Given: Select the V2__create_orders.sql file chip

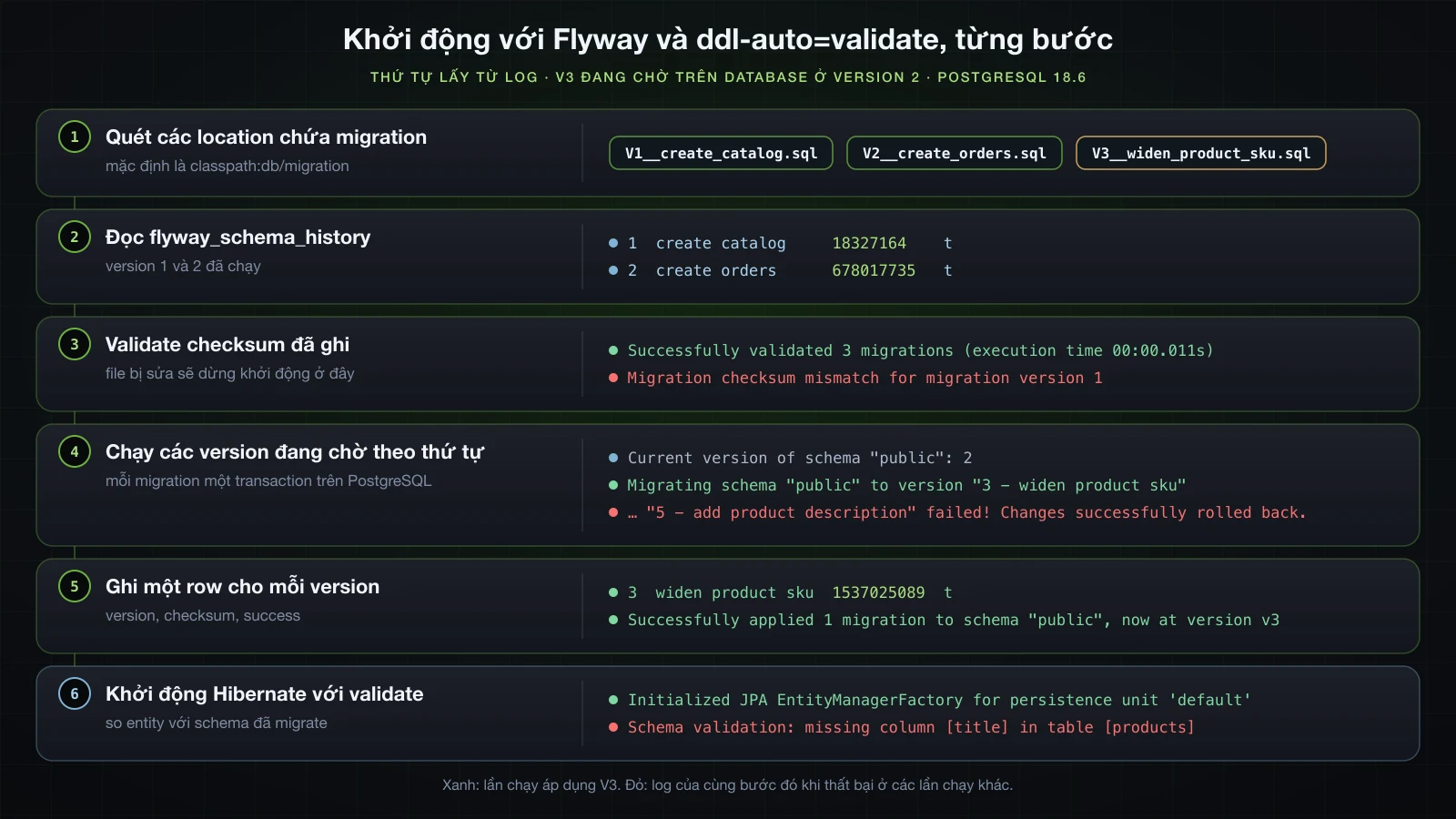Looking at the screenshot, I should tap(955, 153).
